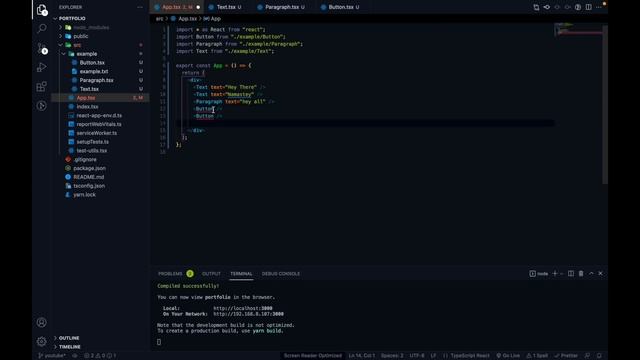
Task: Click the Ln 14, Col 1 cursor position
Action: 362,356
